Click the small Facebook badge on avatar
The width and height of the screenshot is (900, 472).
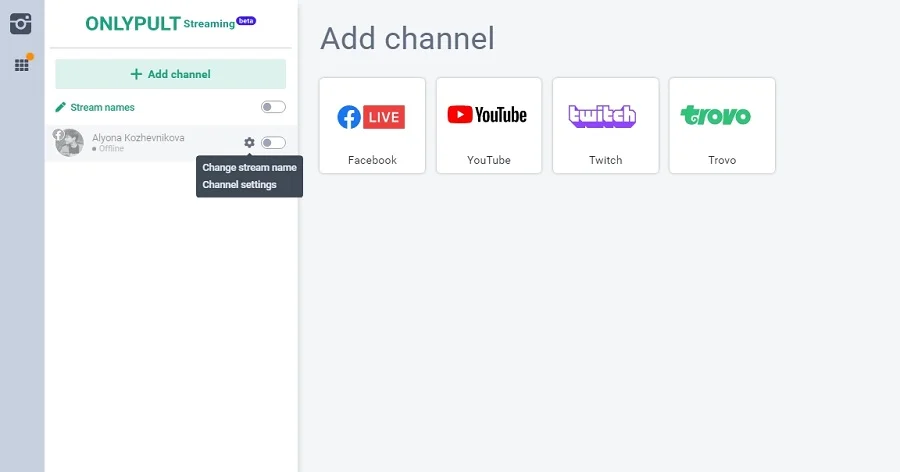click(x=59, y=134)
